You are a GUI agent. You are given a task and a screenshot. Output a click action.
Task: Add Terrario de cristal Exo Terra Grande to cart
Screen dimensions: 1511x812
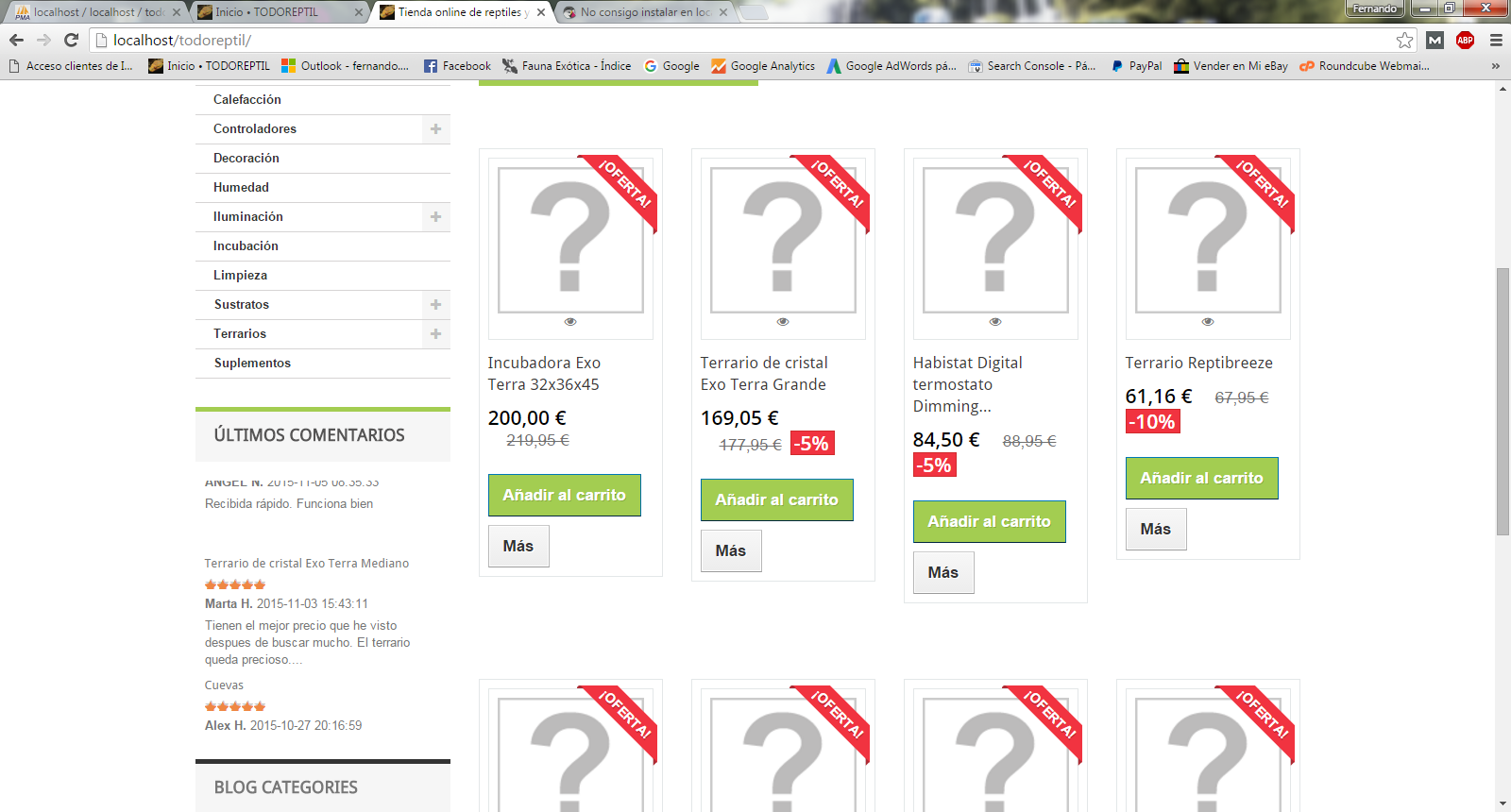(777, 499)
